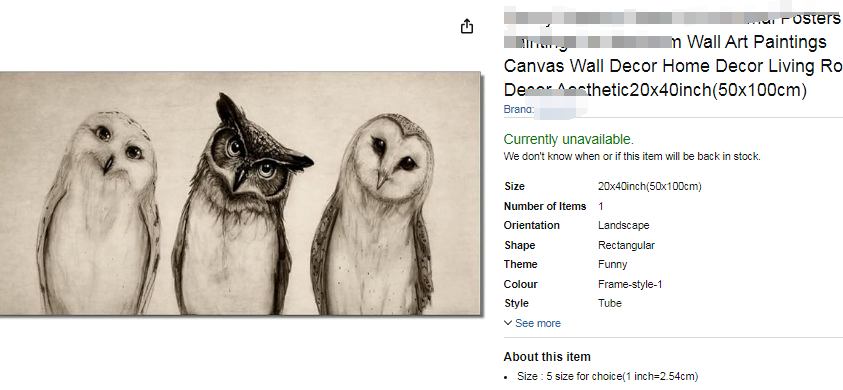The height and width of the screenshot is (390, 843).
Task: Open the See more link
Action: pos(538,323)
